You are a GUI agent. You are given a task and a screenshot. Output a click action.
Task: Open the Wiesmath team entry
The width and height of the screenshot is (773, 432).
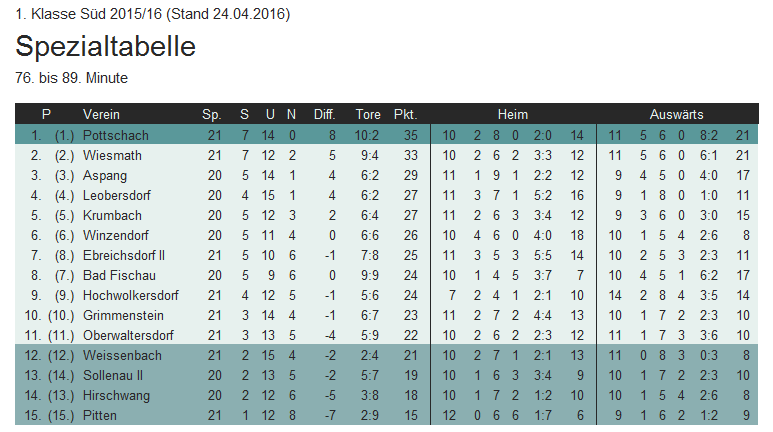[x=112, y=155]
